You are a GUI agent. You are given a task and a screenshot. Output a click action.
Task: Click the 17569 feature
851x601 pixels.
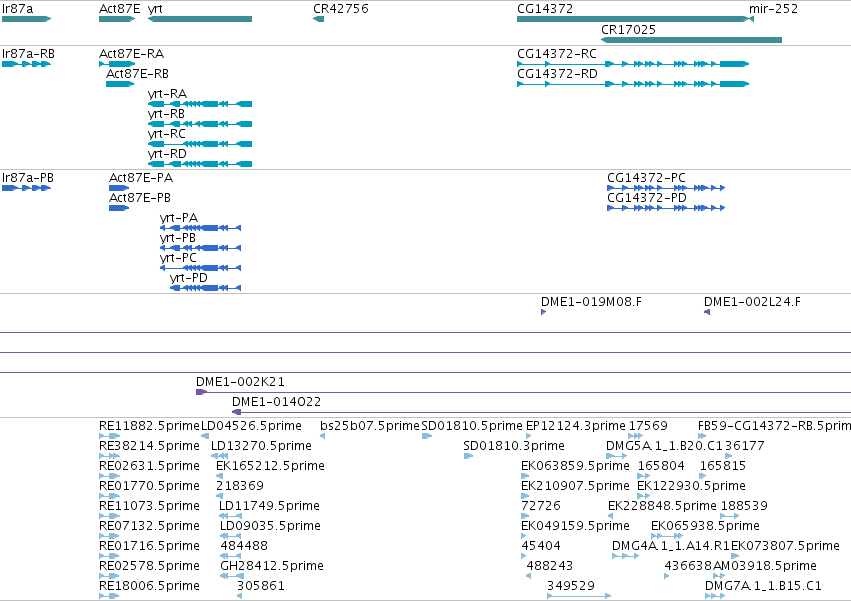click(x=636, y=436)
